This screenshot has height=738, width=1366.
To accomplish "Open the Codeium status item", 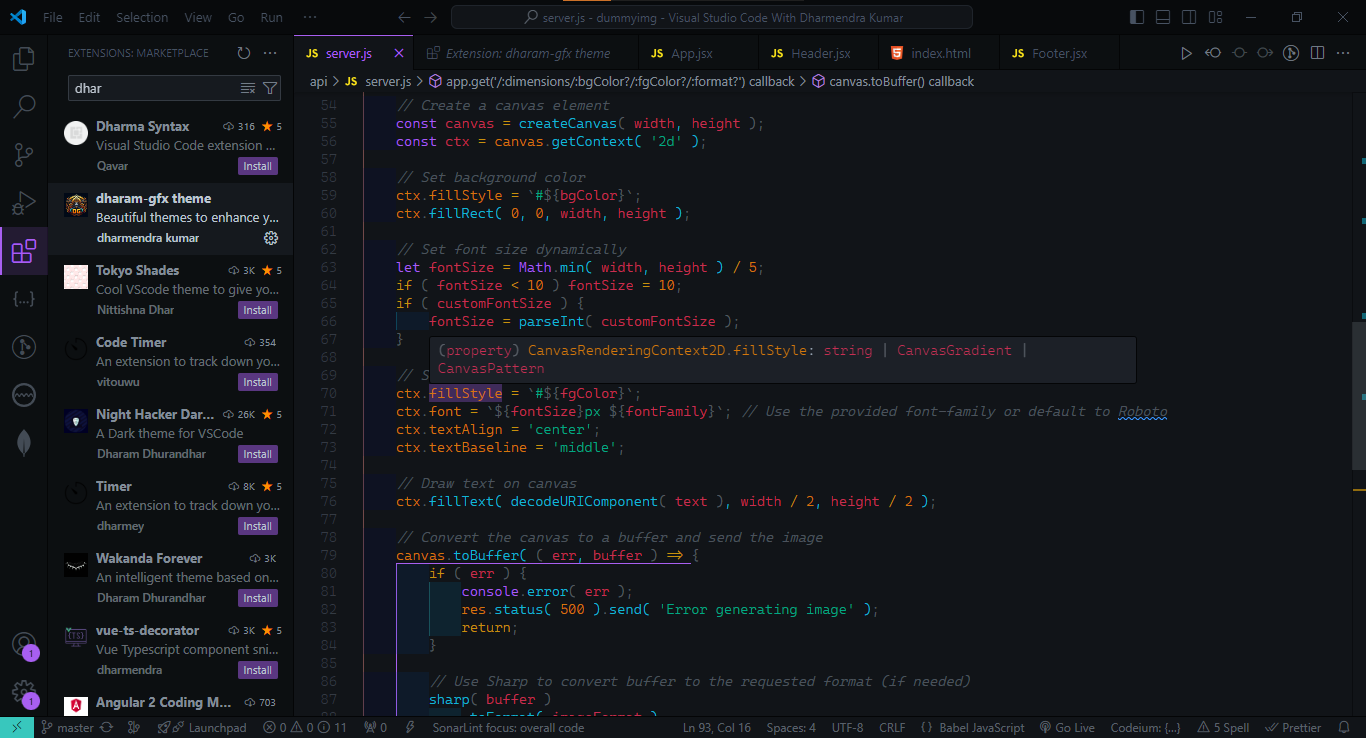I will click(1145, 728).
